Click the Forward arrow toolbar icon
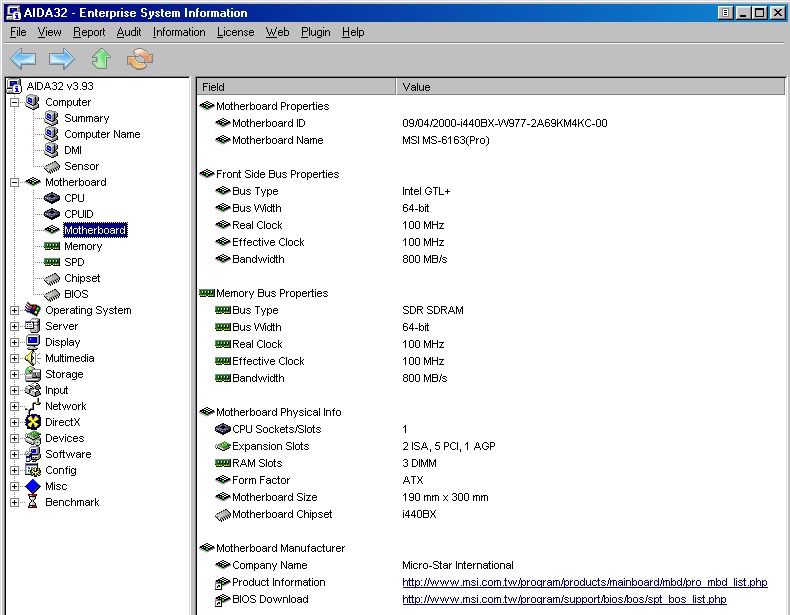Image resolution: width=790 pixels, height=615 pixels. [x=62, y=59]
